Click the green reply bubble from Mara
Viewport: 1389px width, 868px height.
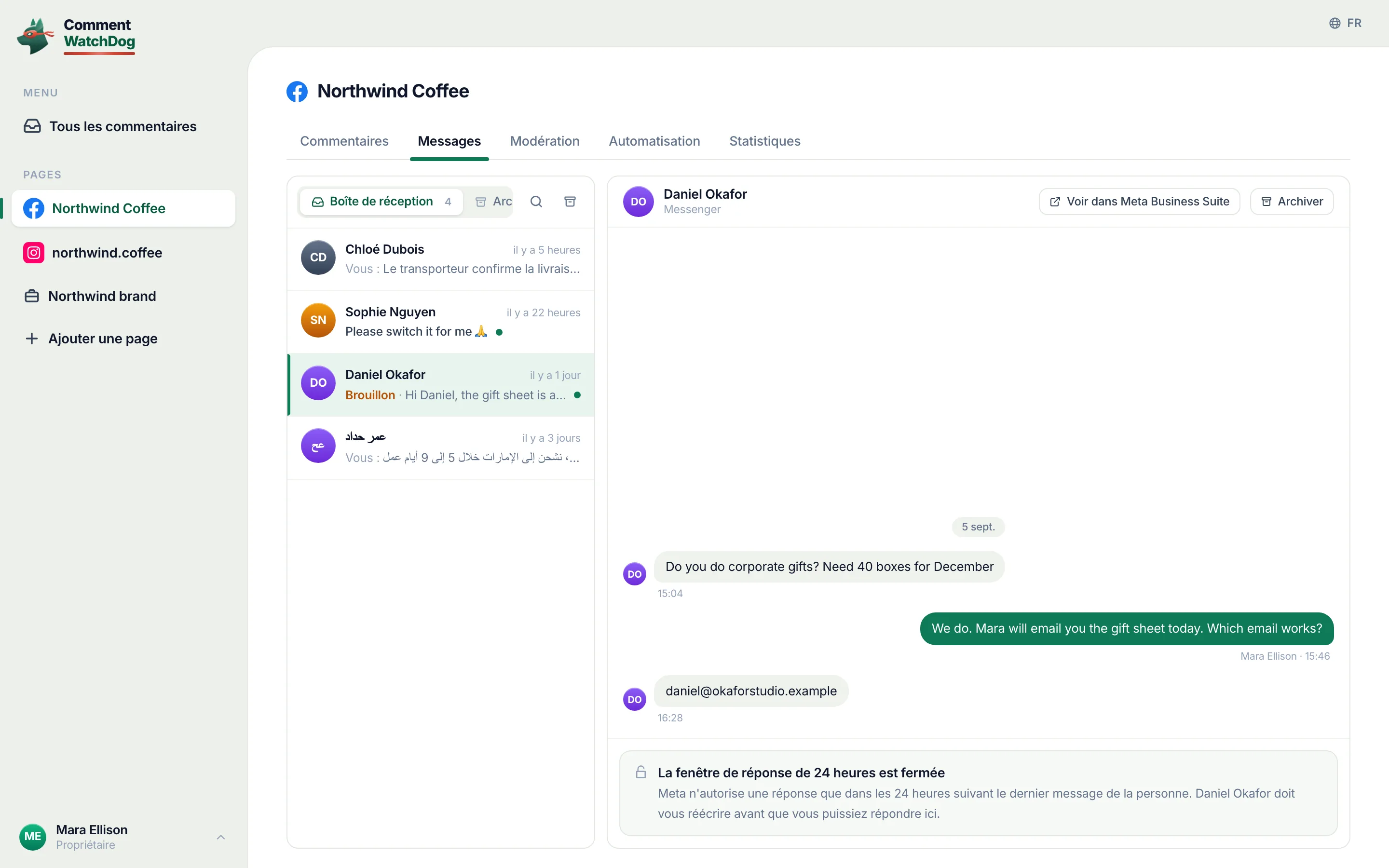pyautogui.click(x=1126, y=629)
